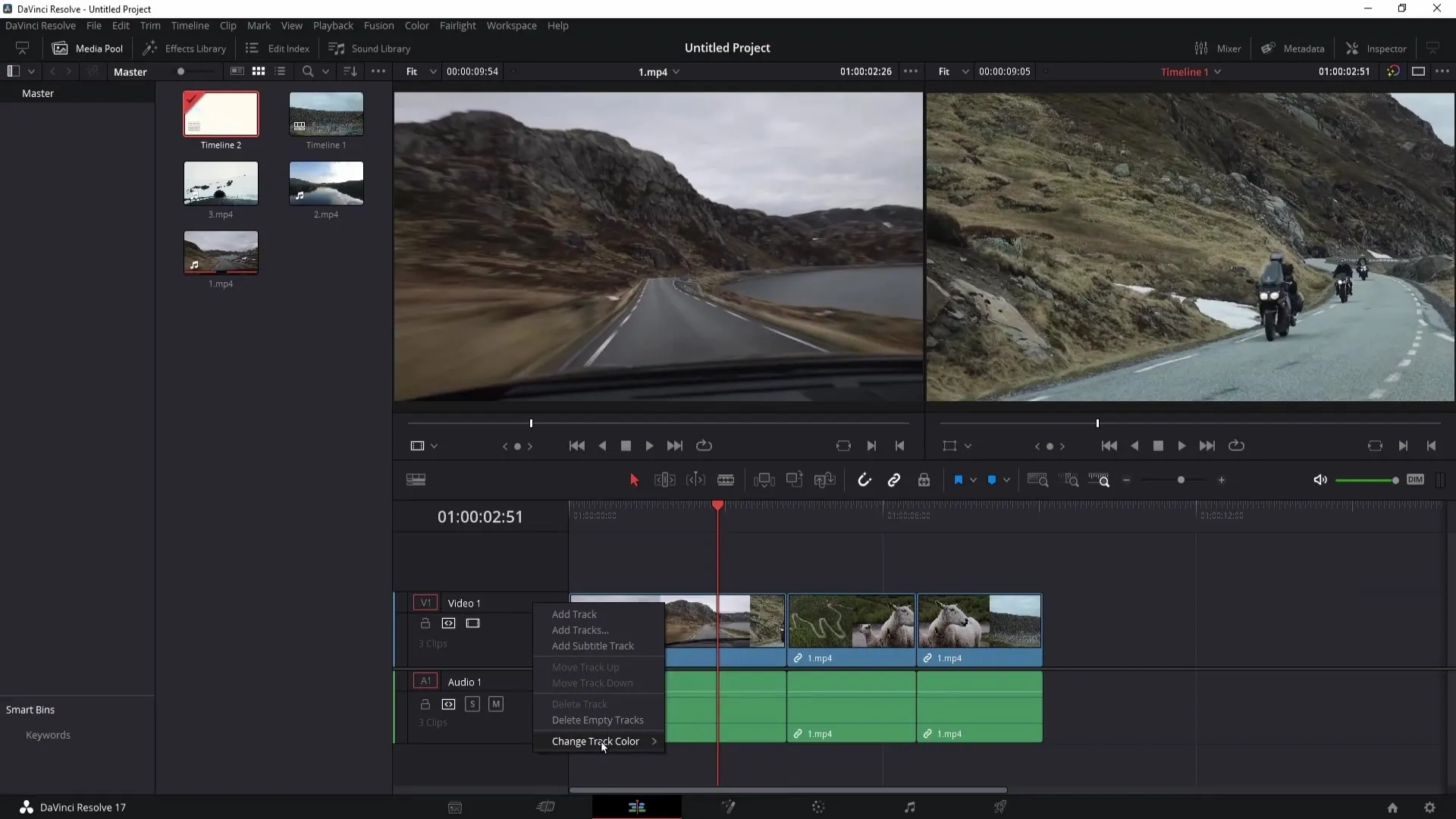The width and height of the screenshot is (1456, 819).
Task: Click the Color page shortcut icon
Action: pyautogui.click(x=819, y=807)
